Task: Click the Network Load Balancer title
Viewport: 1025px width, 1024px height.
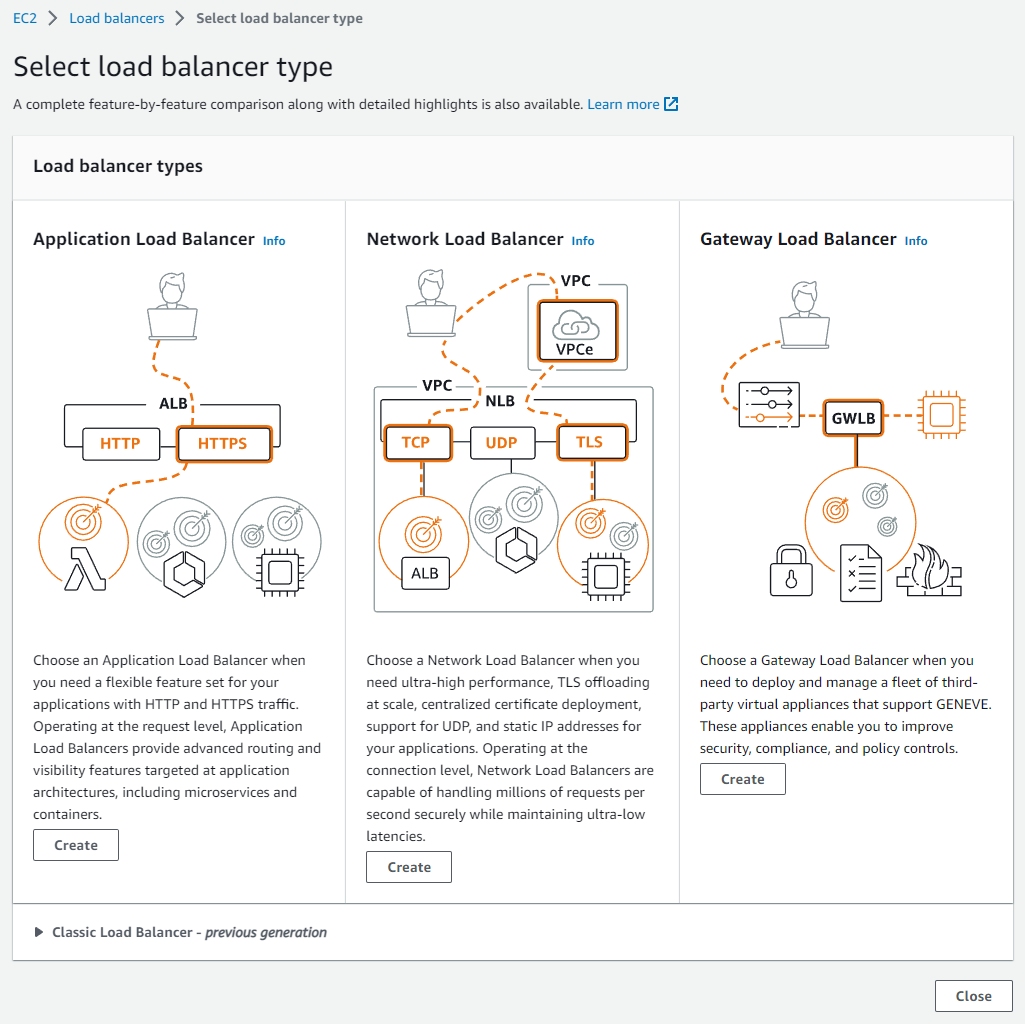Action: pyautogui.click(x=465, y=239)
